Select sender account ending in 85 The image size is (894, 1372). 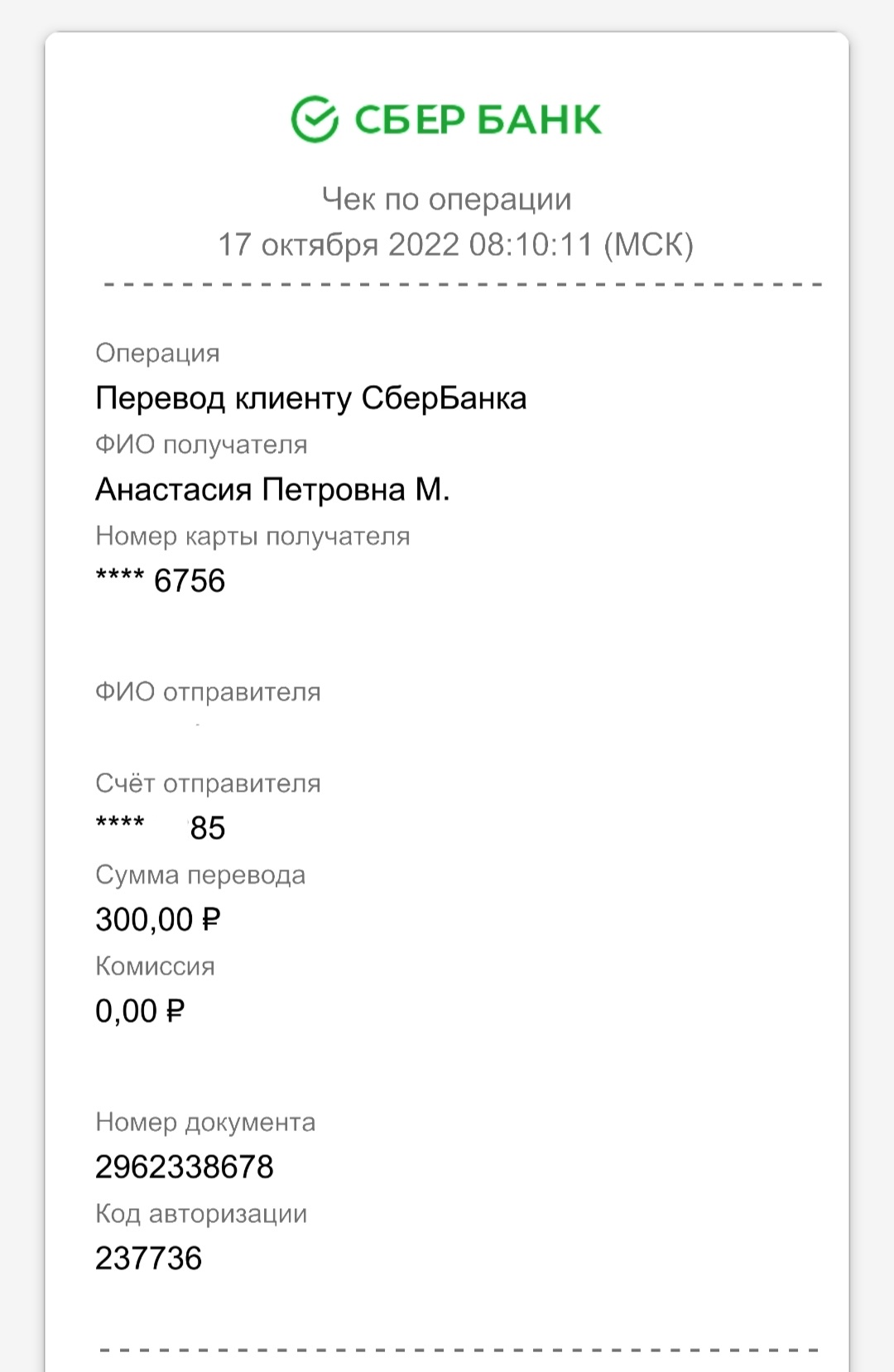coord(161,827)
